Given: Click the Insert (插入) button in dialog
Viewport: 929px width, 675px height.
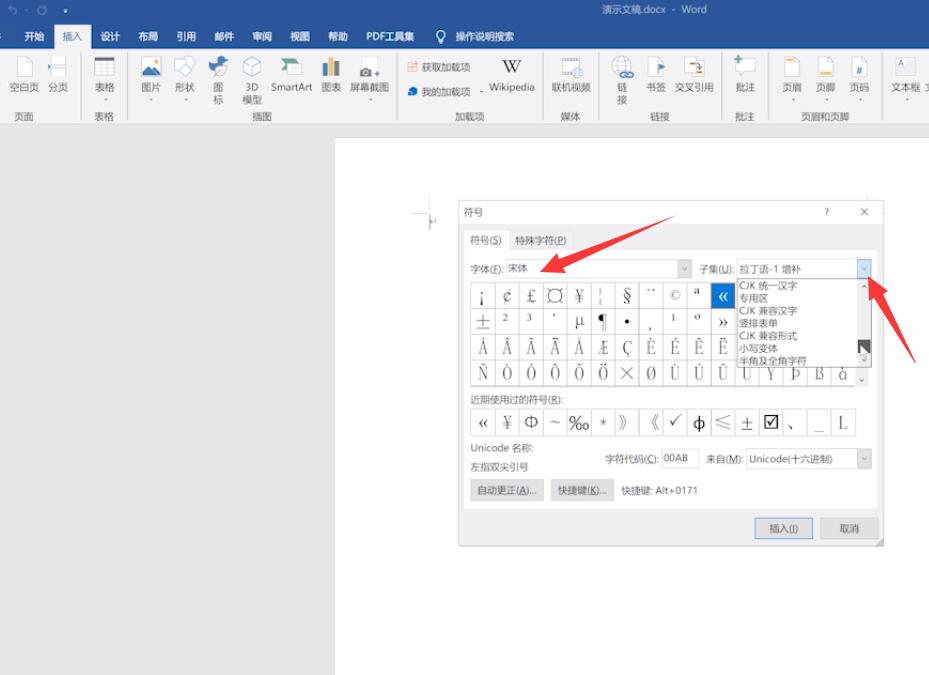Looking at the screenshot, I should pos(783,529).
